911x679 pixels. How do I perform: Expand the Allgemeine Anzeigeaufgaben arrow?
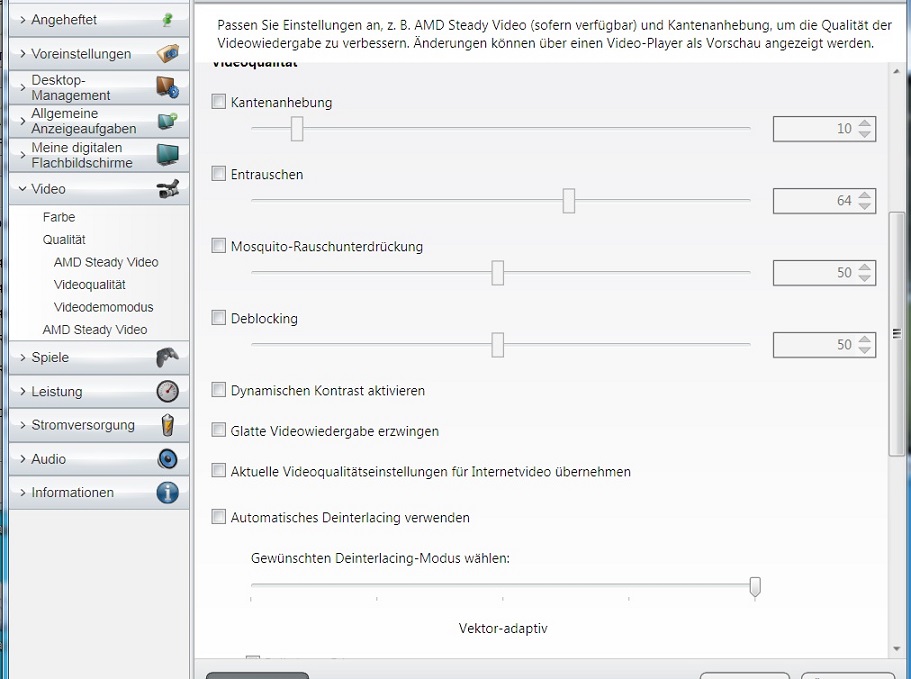click(x=23, y=121)
